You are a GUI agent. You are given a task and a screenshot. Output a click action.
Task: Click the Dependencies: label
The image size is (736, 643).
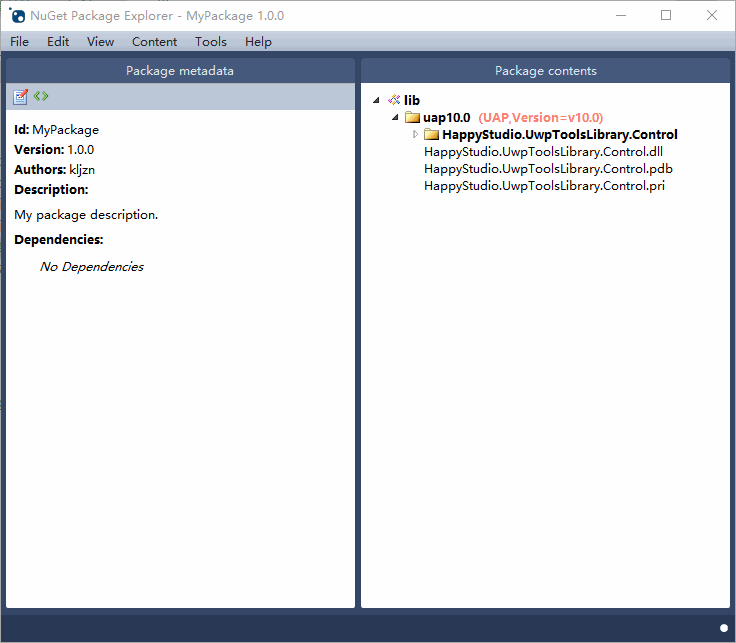click(x=59, y=239)
